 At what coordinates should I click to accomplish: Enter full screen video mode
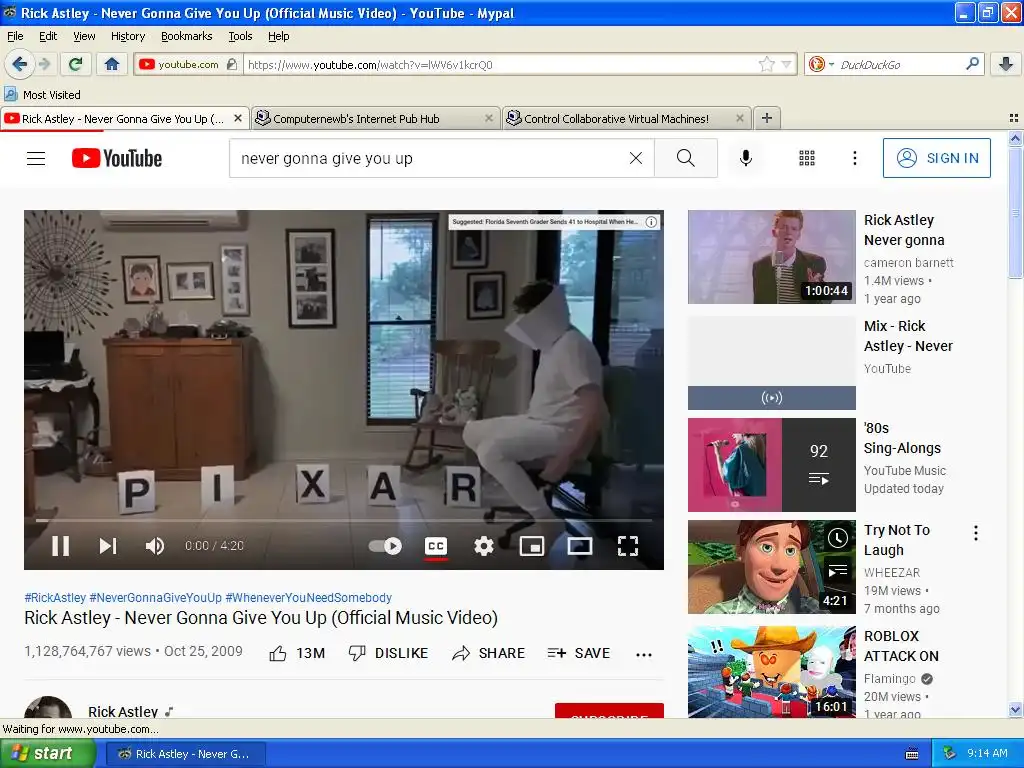[628, 546]
